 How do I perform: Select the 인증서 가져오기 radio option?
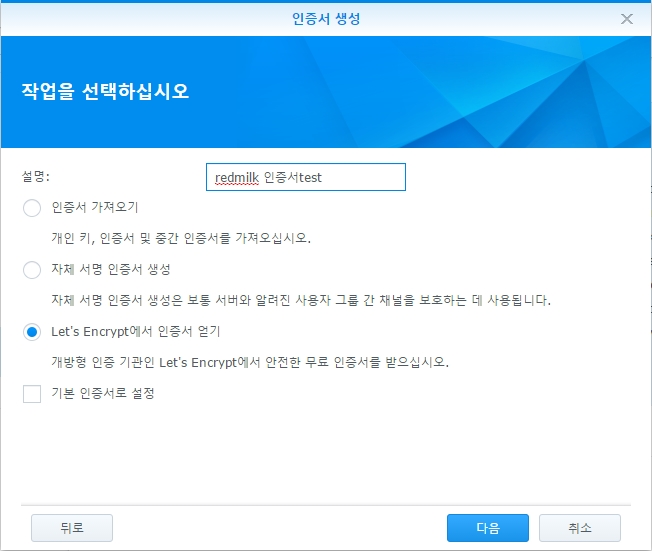point(32,208)
